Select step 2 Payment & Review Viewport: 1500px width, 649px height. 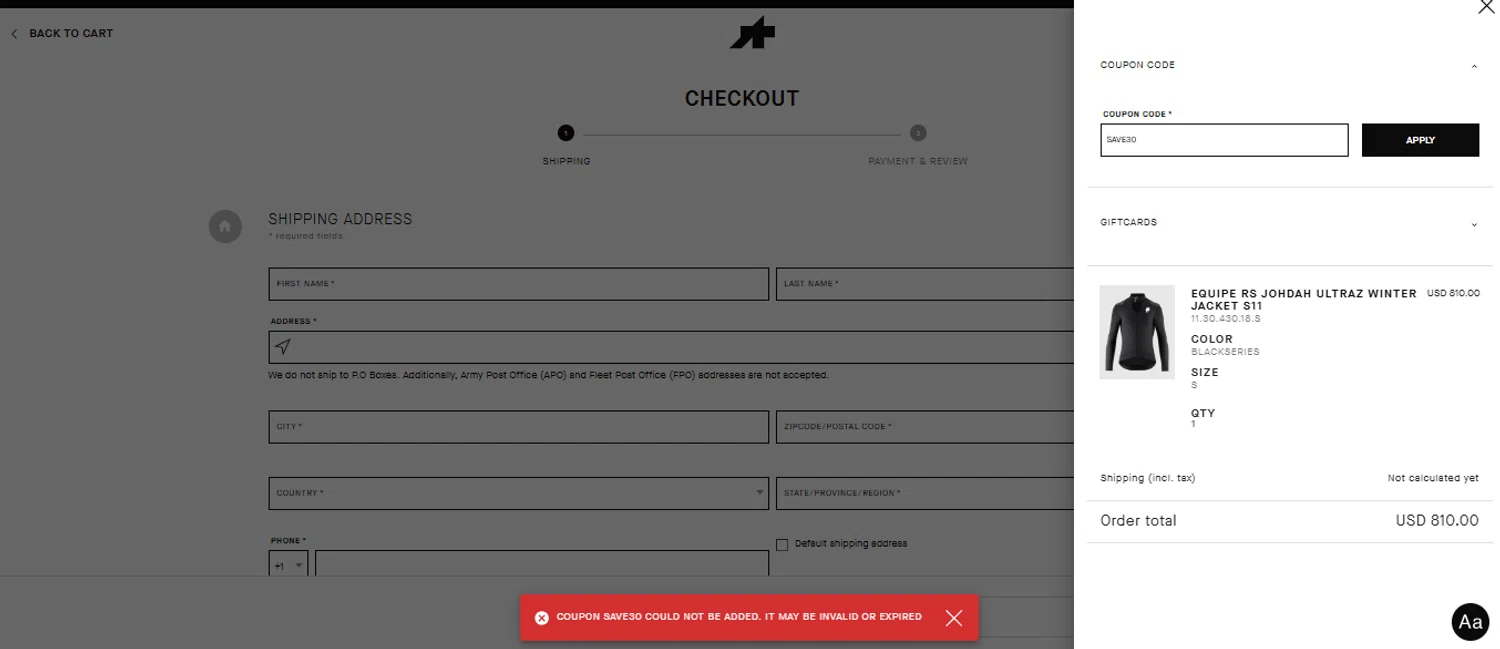coord(918,133)
